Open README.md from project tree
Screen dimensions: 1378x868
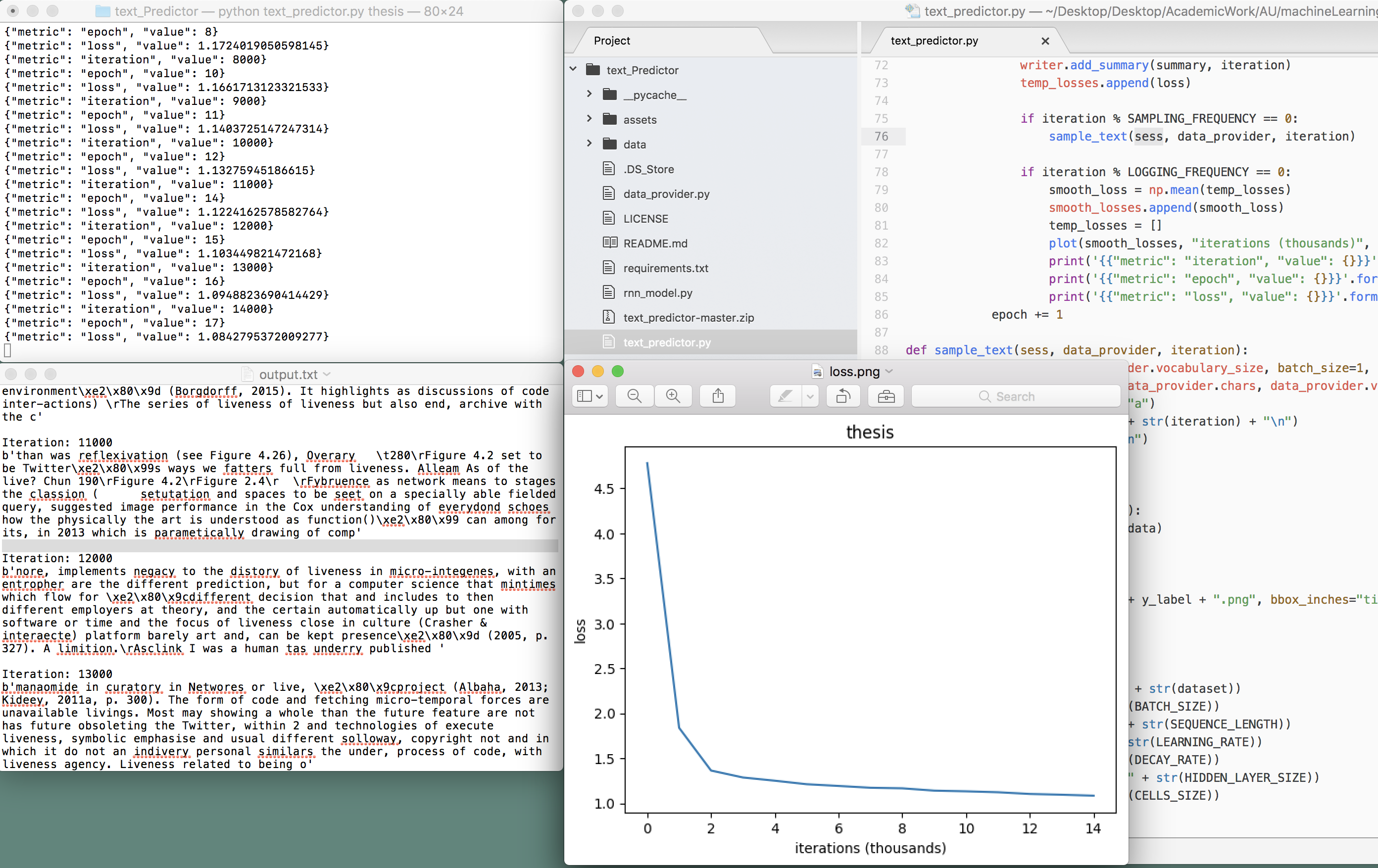pos(655,243)
